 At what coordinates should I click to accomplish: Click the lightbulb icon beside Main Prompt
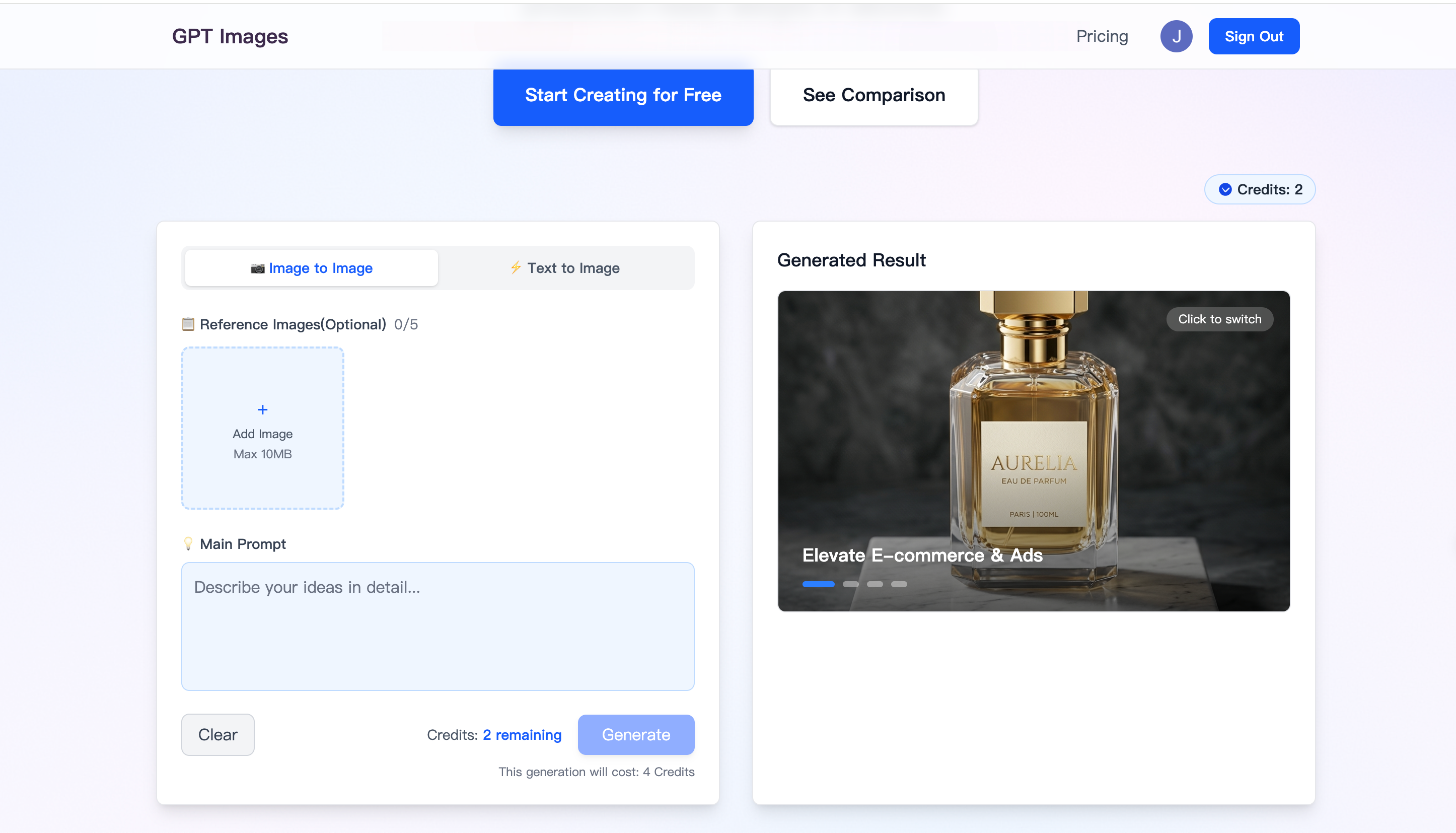[188, 543]
